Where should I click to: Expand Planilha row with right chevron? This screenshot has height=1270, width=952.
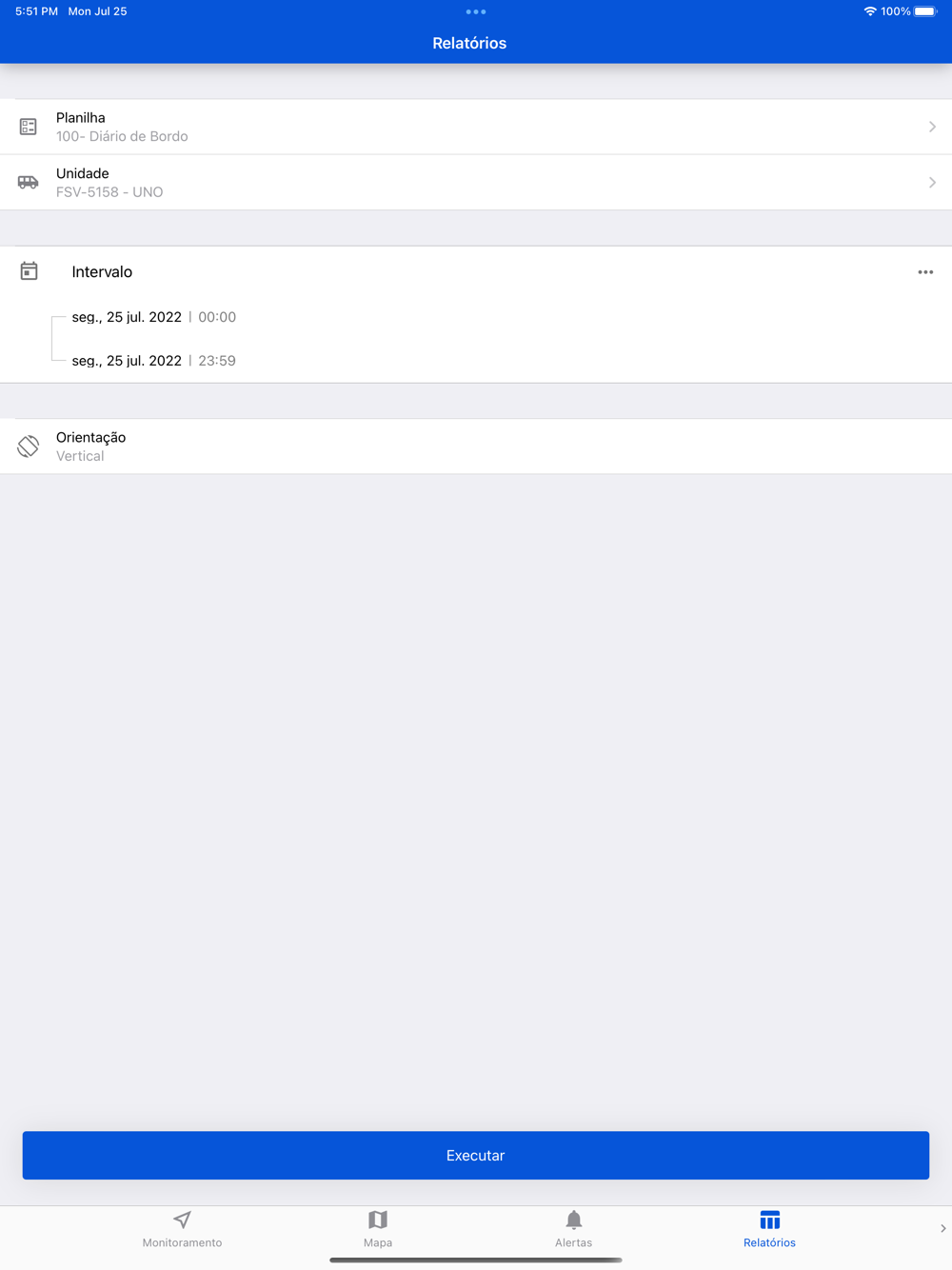point(932,127)
